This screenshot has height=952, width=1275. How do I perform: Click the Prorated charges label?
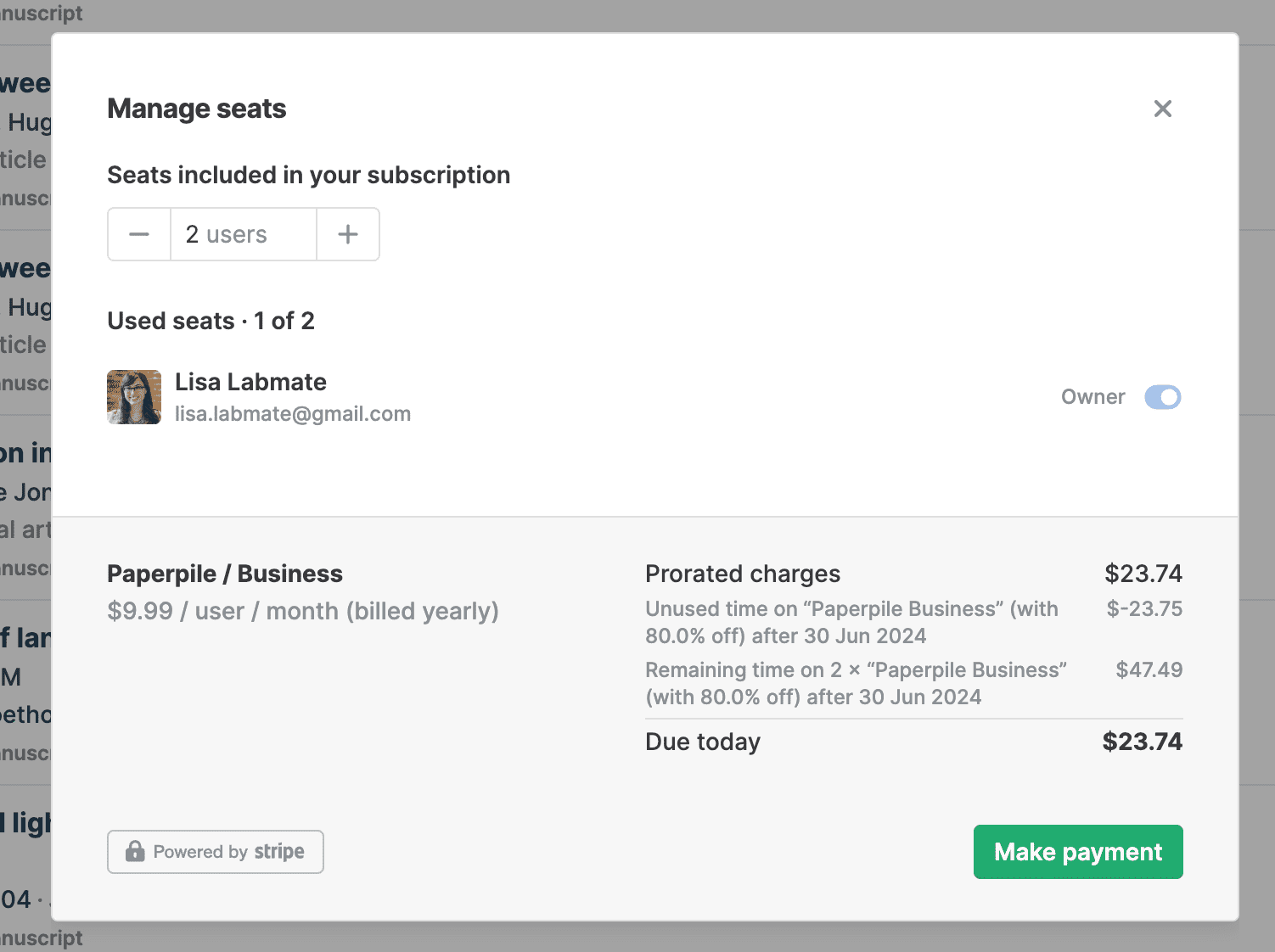tap(743, 574)
